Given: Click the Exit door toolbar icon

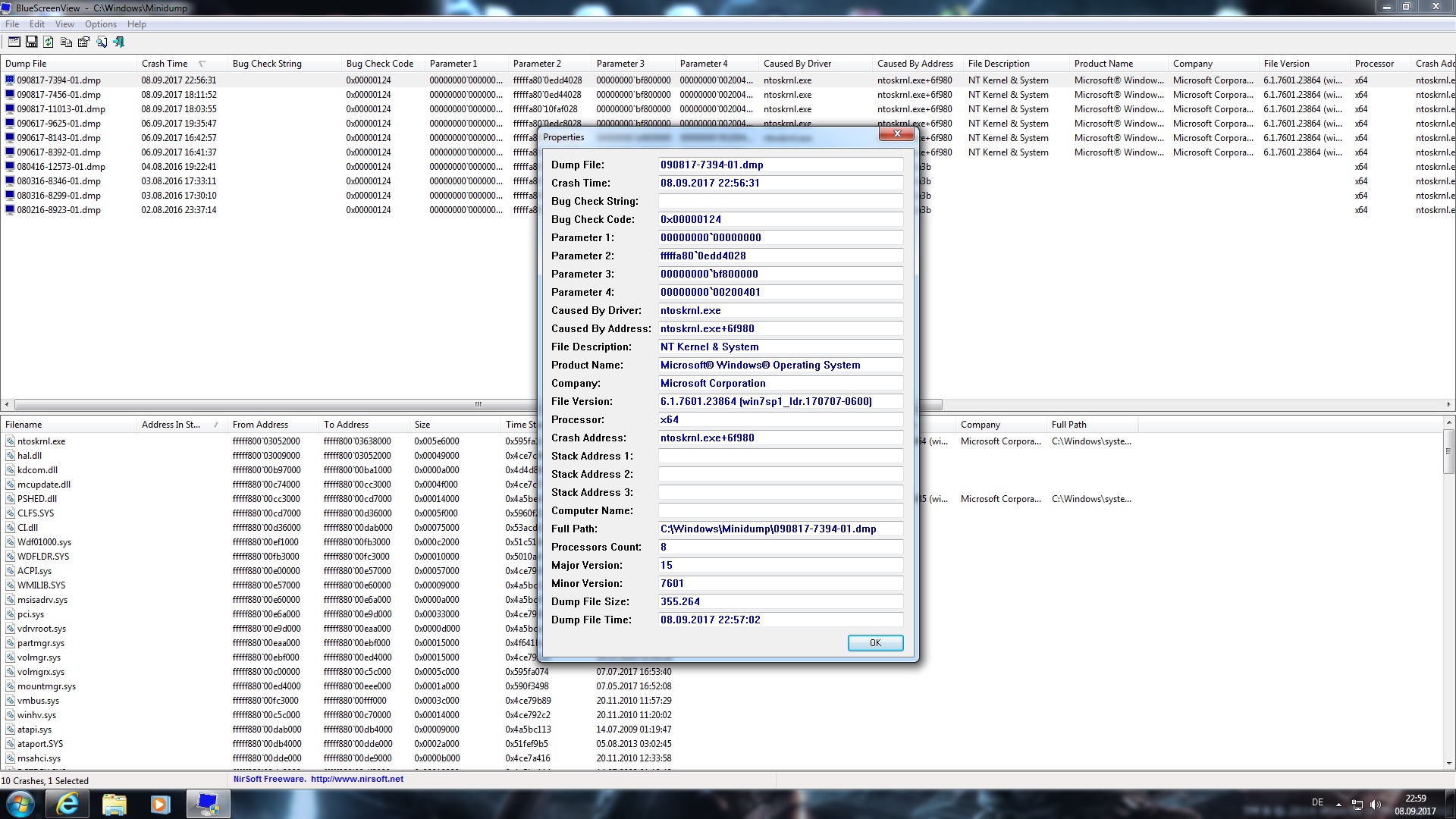Looking at the screenshot, I should point(119,42).
